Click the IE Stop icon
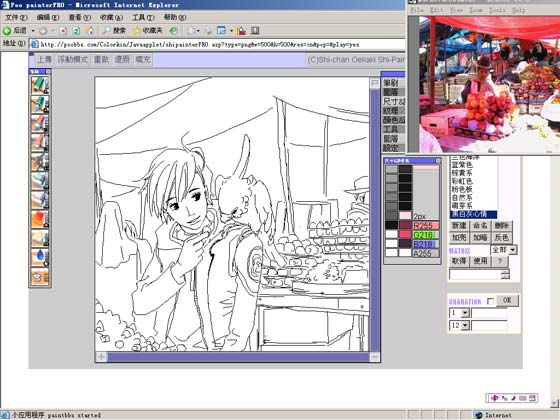This screenshot has width=560, height=420. [63, 31]
